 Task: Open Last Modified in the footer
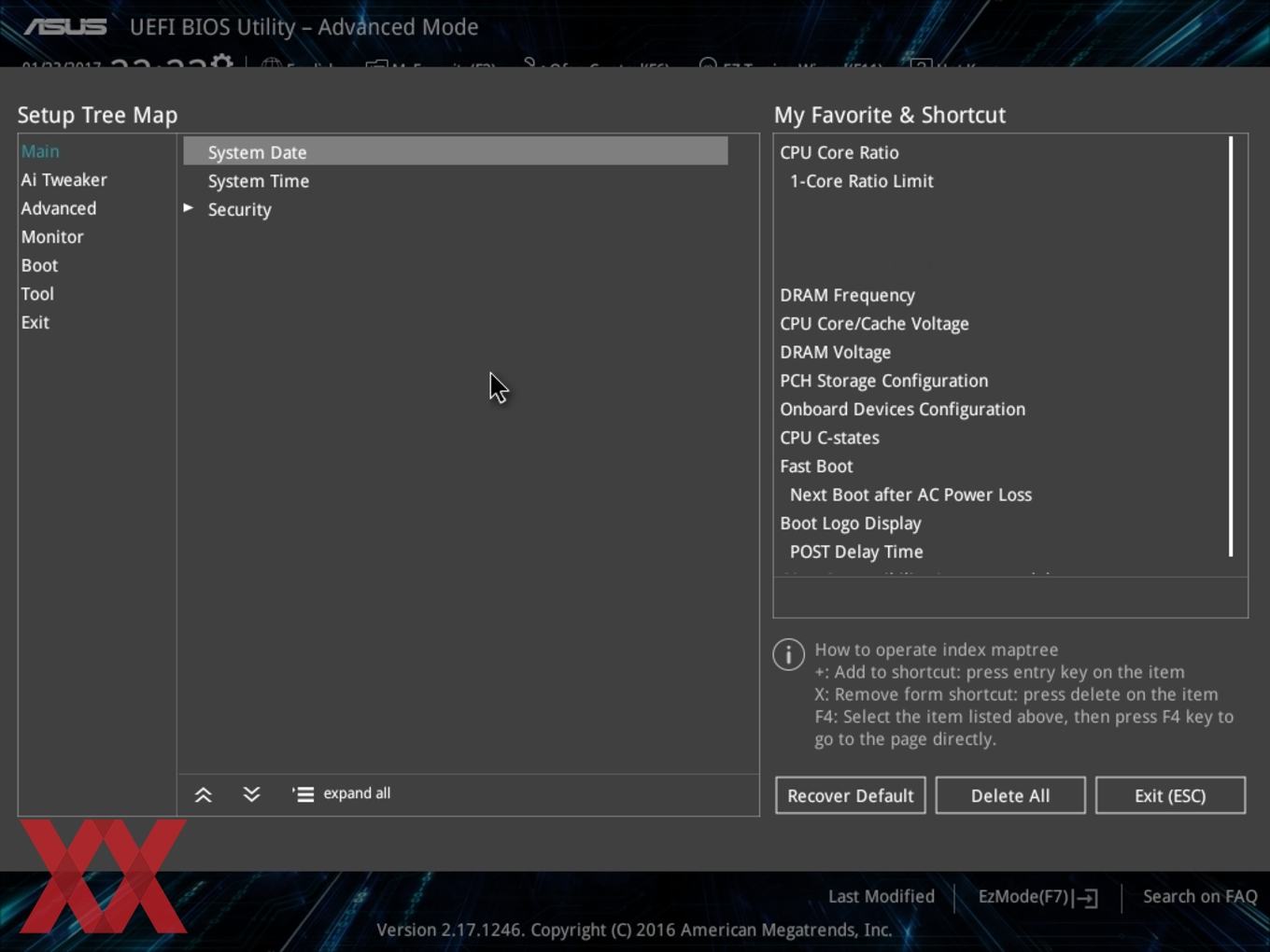pyautogui.click(x=882, y=896)
